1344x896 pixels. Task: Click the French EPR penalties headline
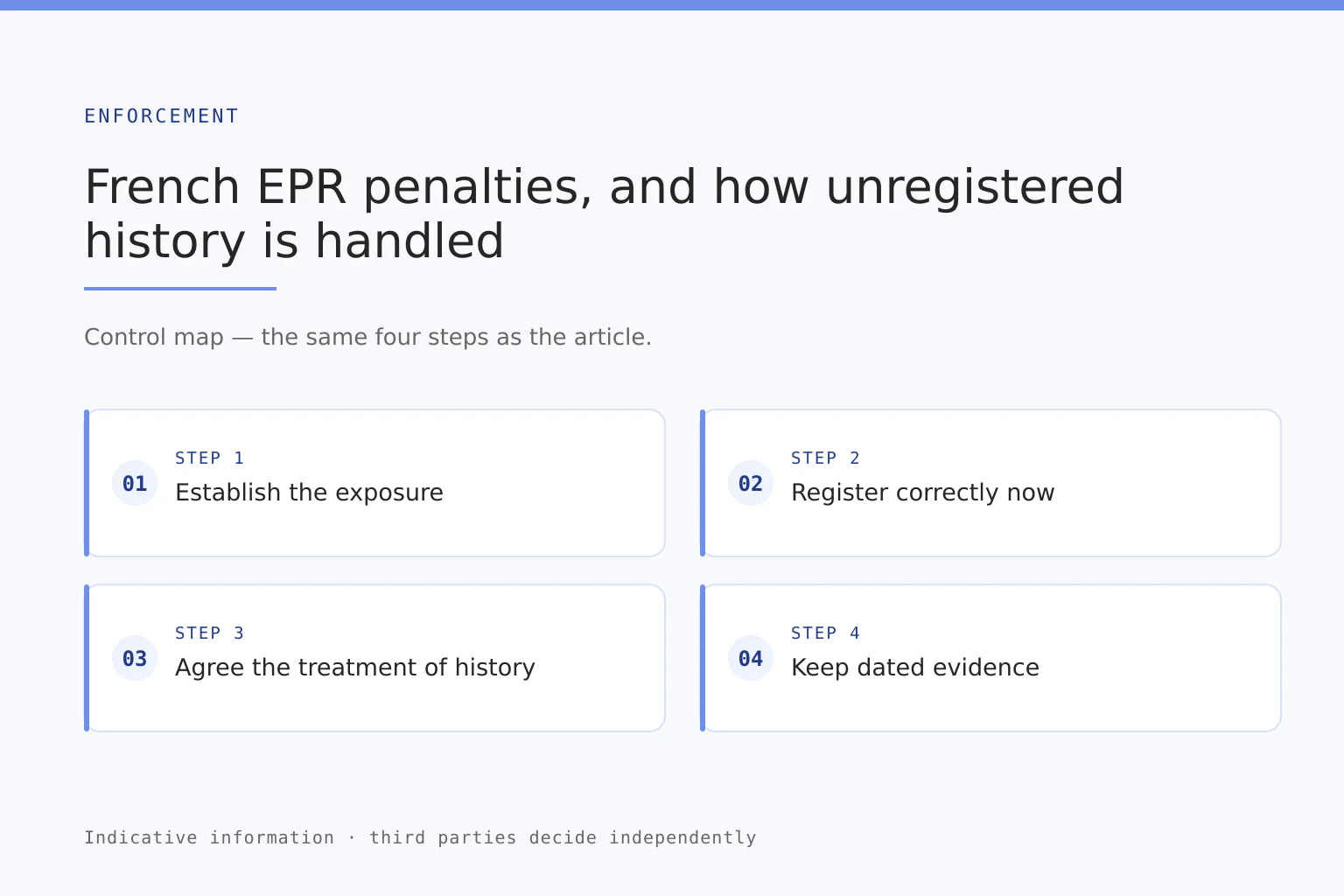pos(604,213)
